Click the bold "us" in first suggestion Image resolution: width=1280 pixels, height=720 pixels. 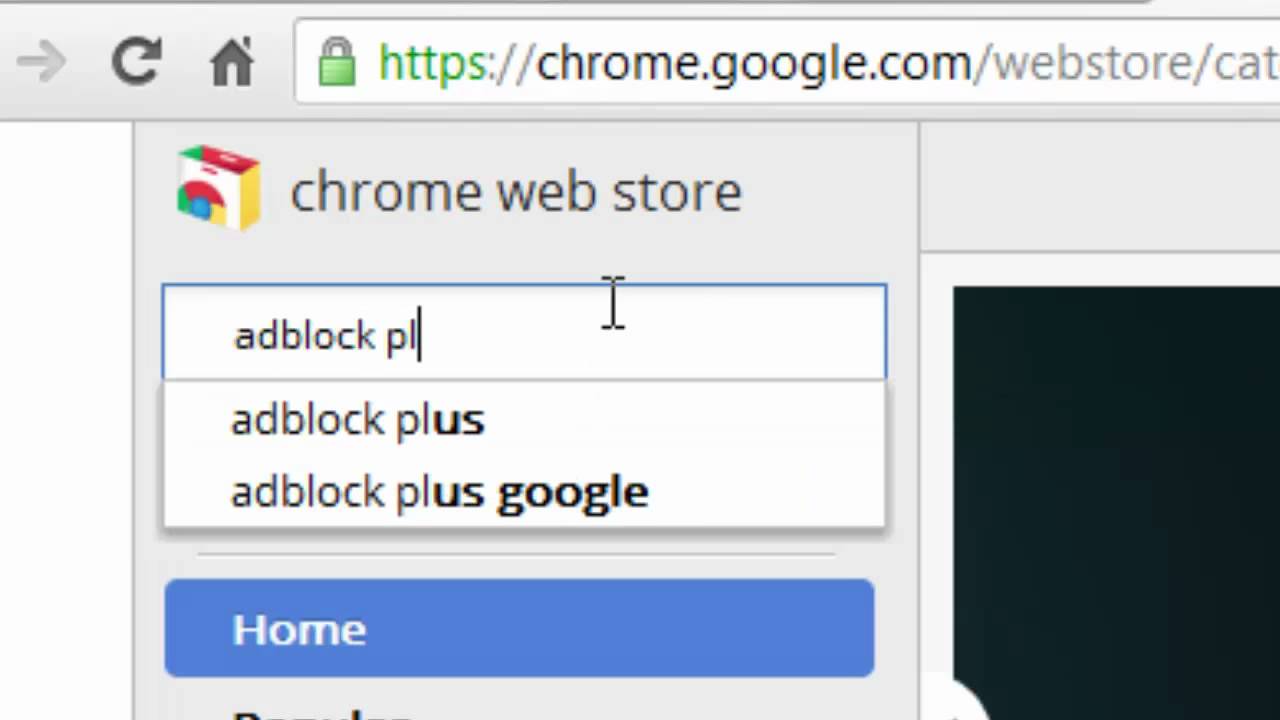coord(459,420)
